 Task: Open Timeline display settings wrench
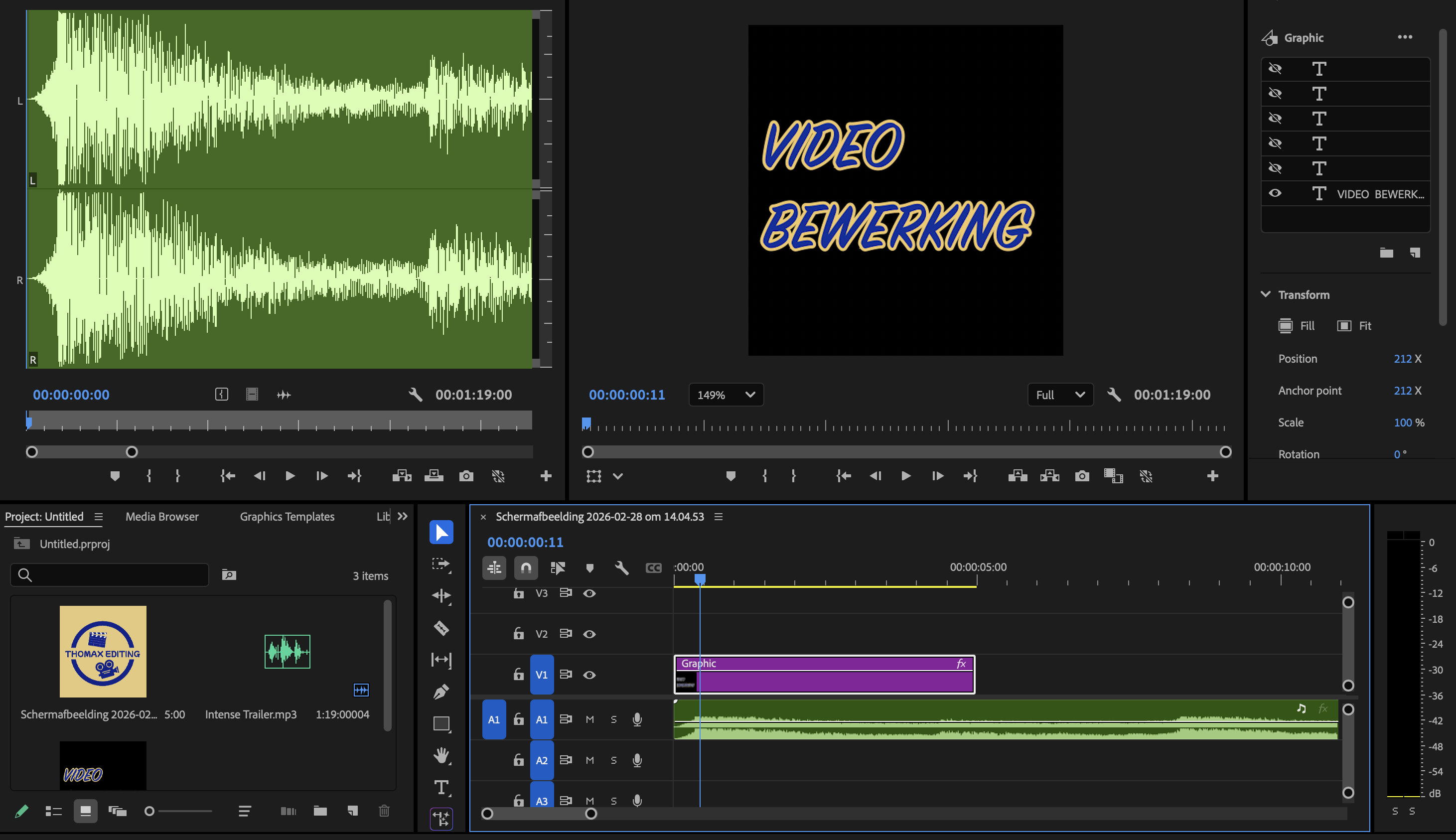621,567
